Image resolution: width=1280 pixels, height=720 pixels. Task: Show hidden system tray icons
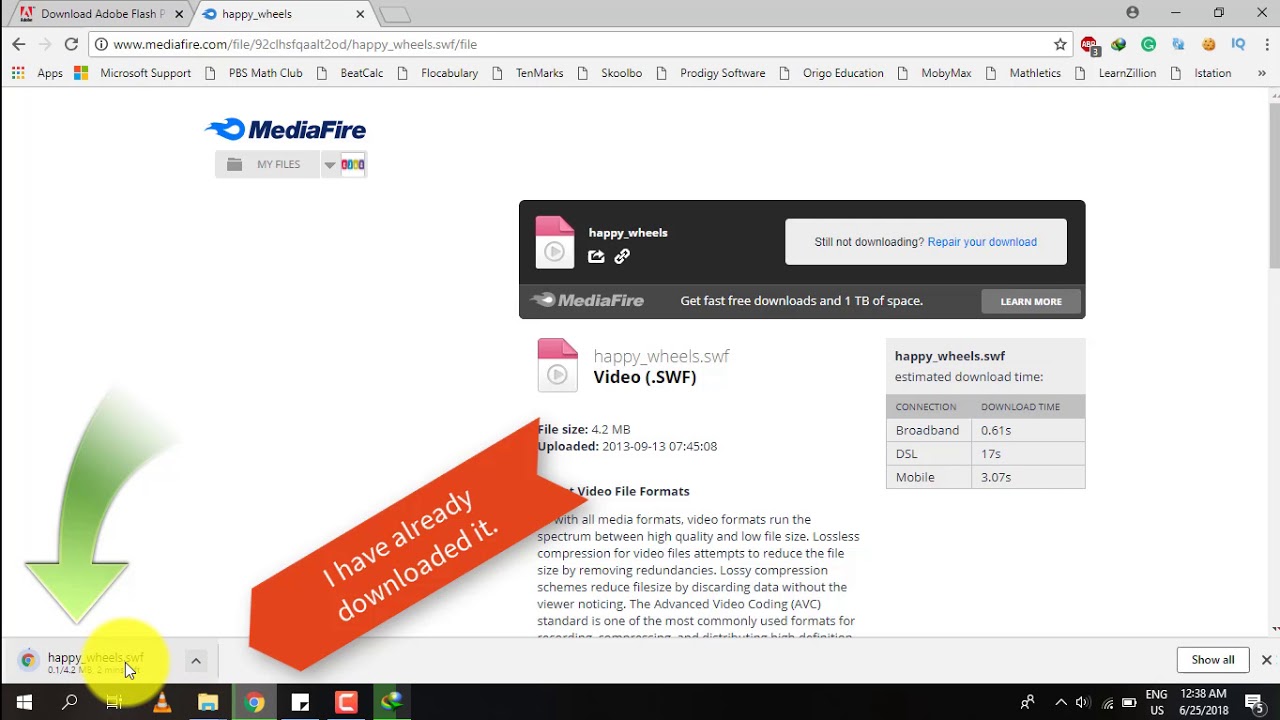[1060, 702]
